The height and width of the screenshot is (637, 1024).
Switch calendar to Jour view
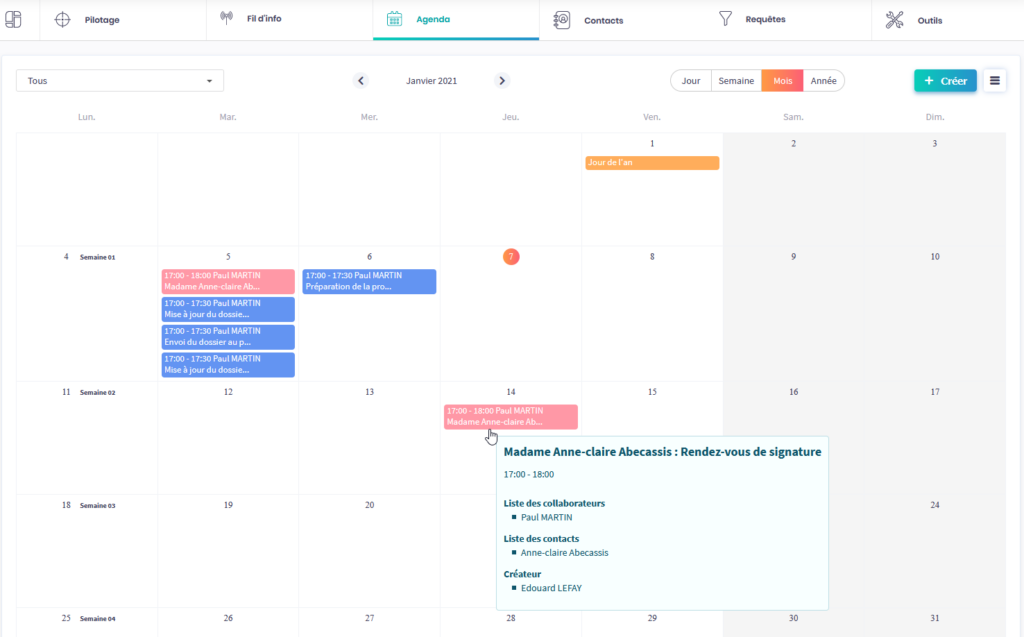[691, 81]
